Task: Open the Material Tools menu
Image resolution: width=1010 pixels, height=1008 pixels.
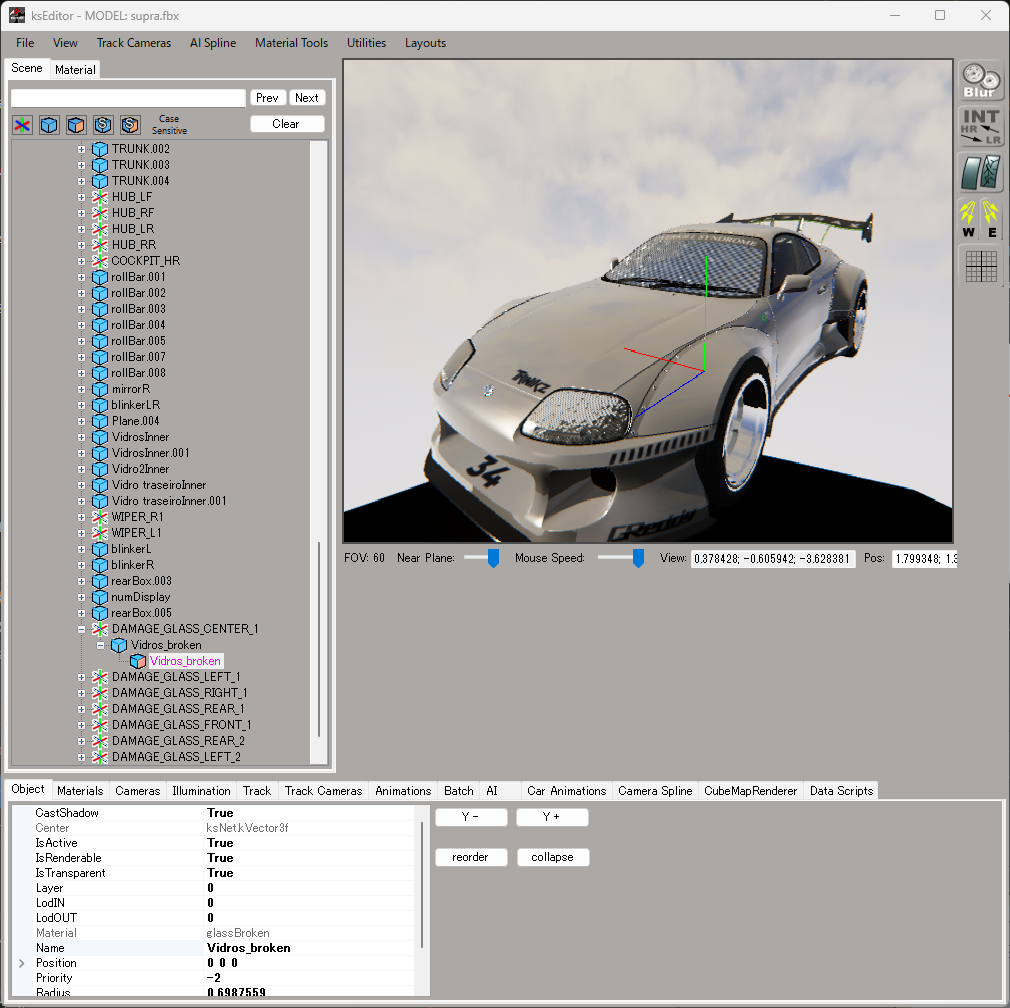Action: [x=291, y=43]
